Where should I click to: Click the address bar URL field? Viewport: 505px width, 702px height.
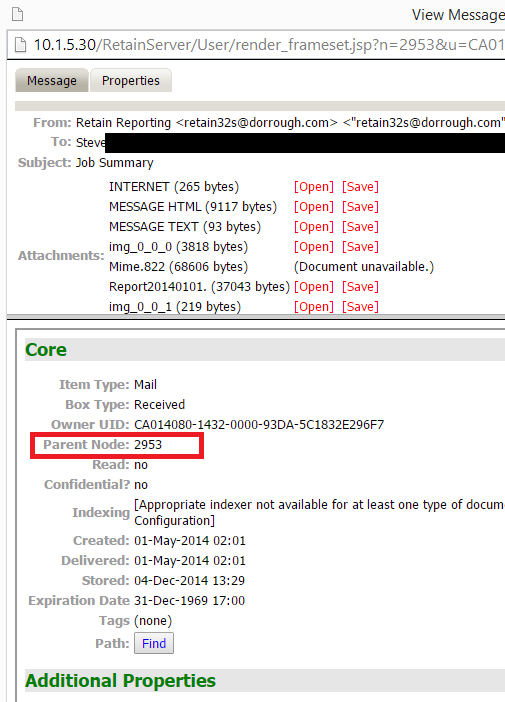click(269, 45)
